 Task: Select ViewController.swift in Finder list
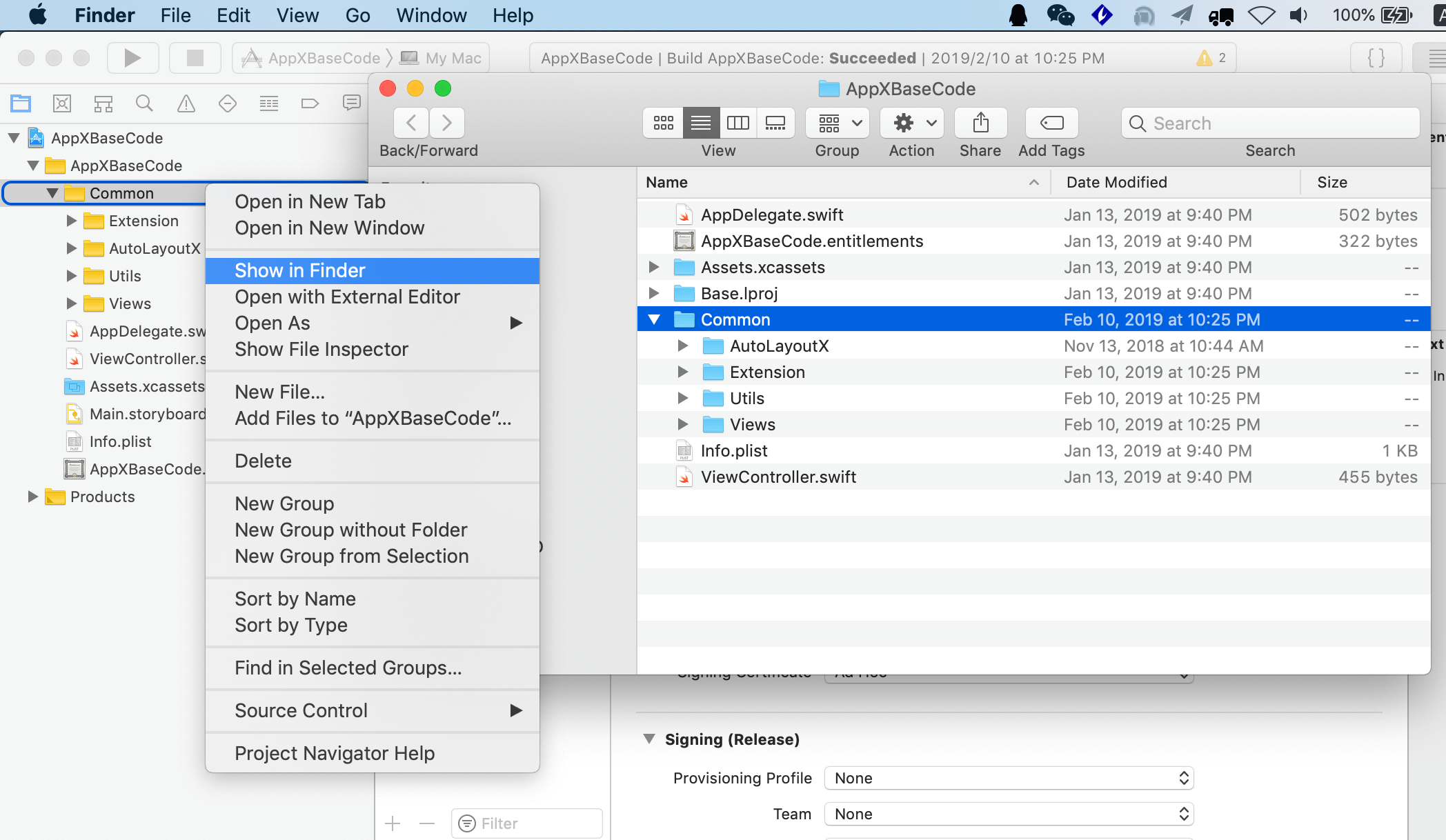click(x=1033, y=477)
